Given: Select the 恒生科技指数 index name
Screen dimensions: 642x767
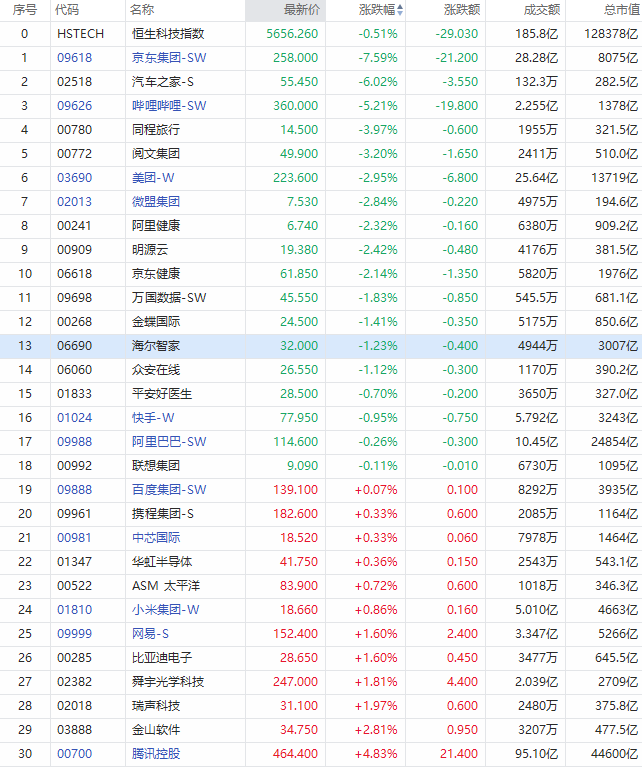Looking at the screenshot, I should click(x=168, y=34).
